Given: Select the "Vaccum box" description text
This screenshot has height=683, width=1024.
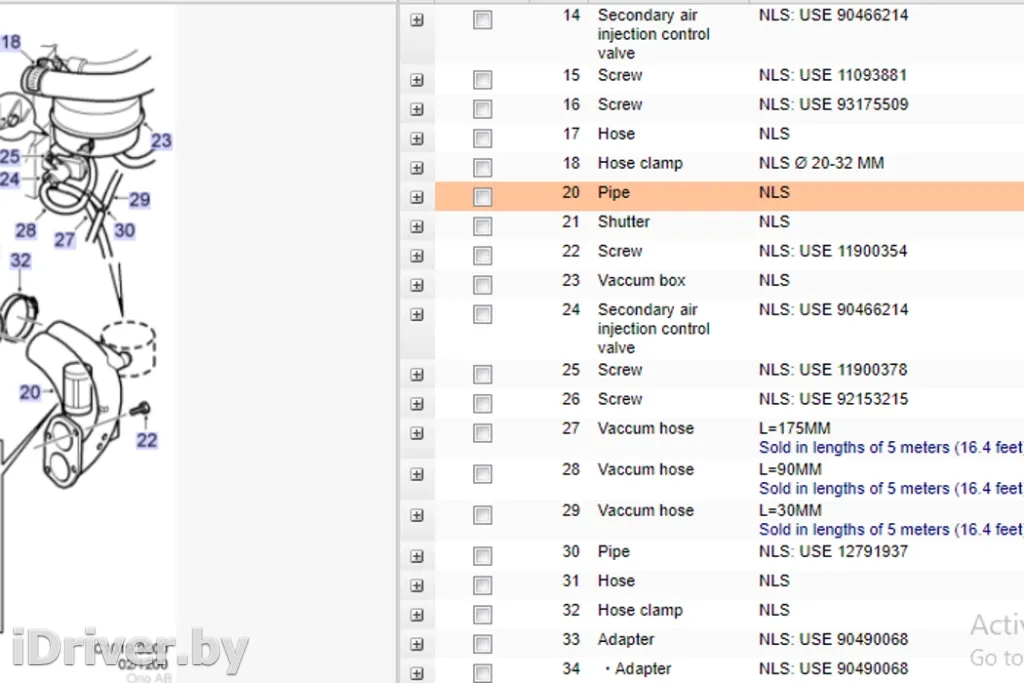Looking at the screenshot, I should (x=641, y=281).
